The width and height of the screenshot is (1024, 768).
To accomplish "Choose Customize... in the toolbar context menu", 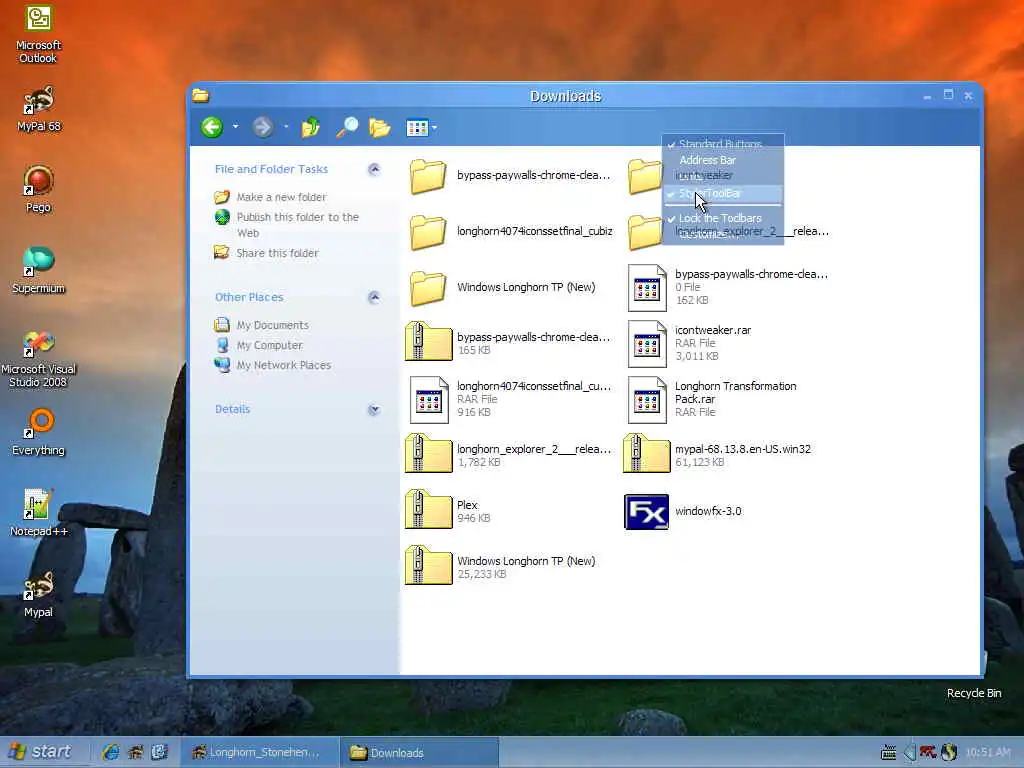I will 722,234.
